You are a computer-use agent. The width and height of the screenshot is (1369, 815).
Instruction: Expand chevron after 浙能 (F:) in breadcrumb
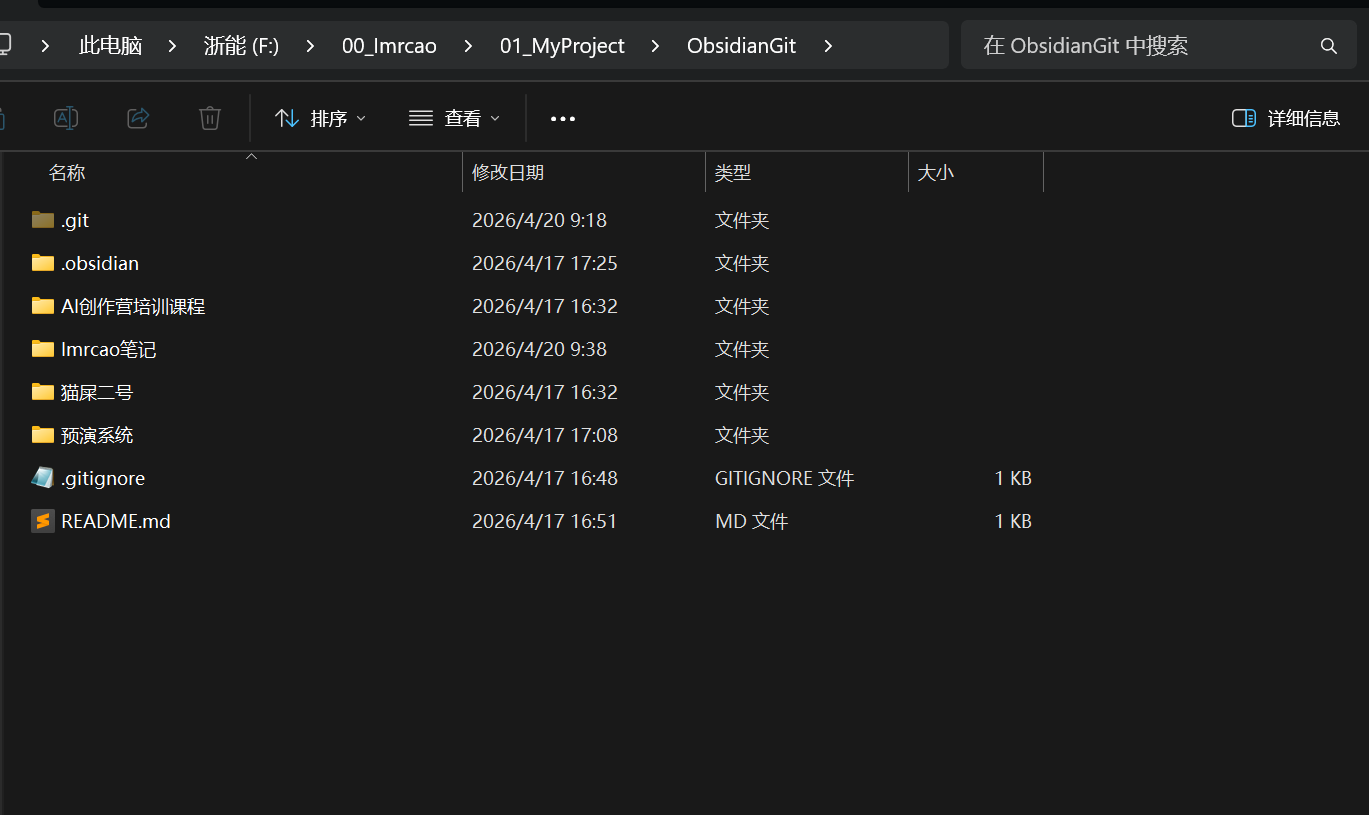[310, 46]
